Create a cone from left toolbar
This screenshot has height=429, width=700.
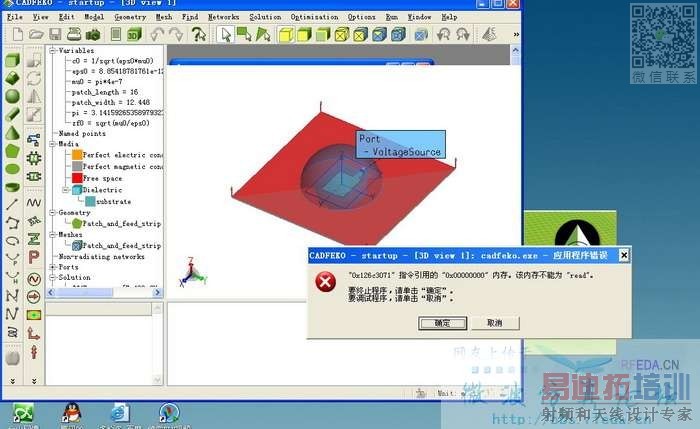12,133
